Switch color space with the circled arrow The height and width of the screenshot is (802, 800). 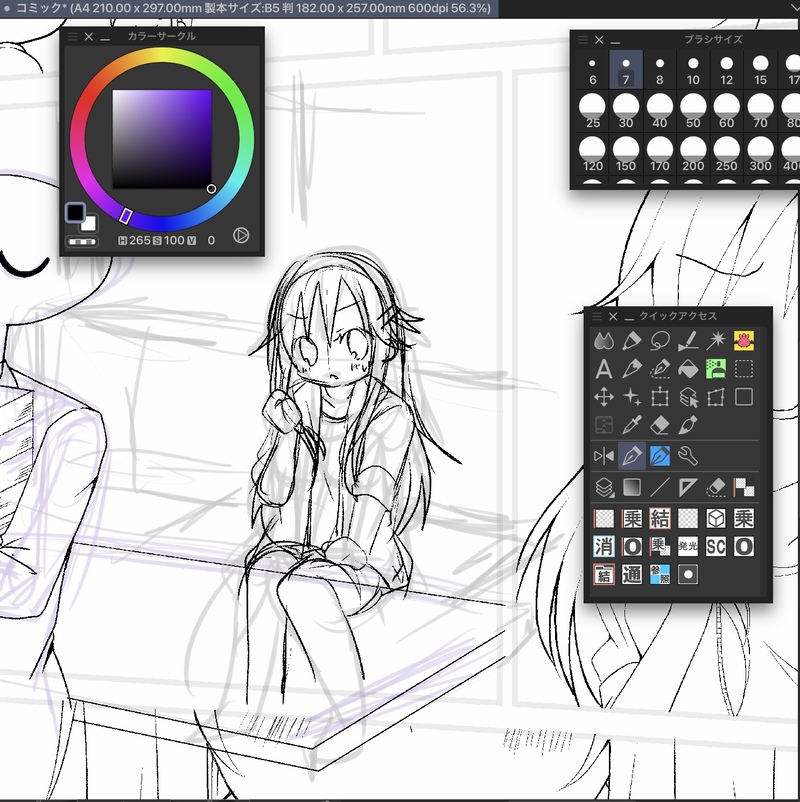point(241,235)
